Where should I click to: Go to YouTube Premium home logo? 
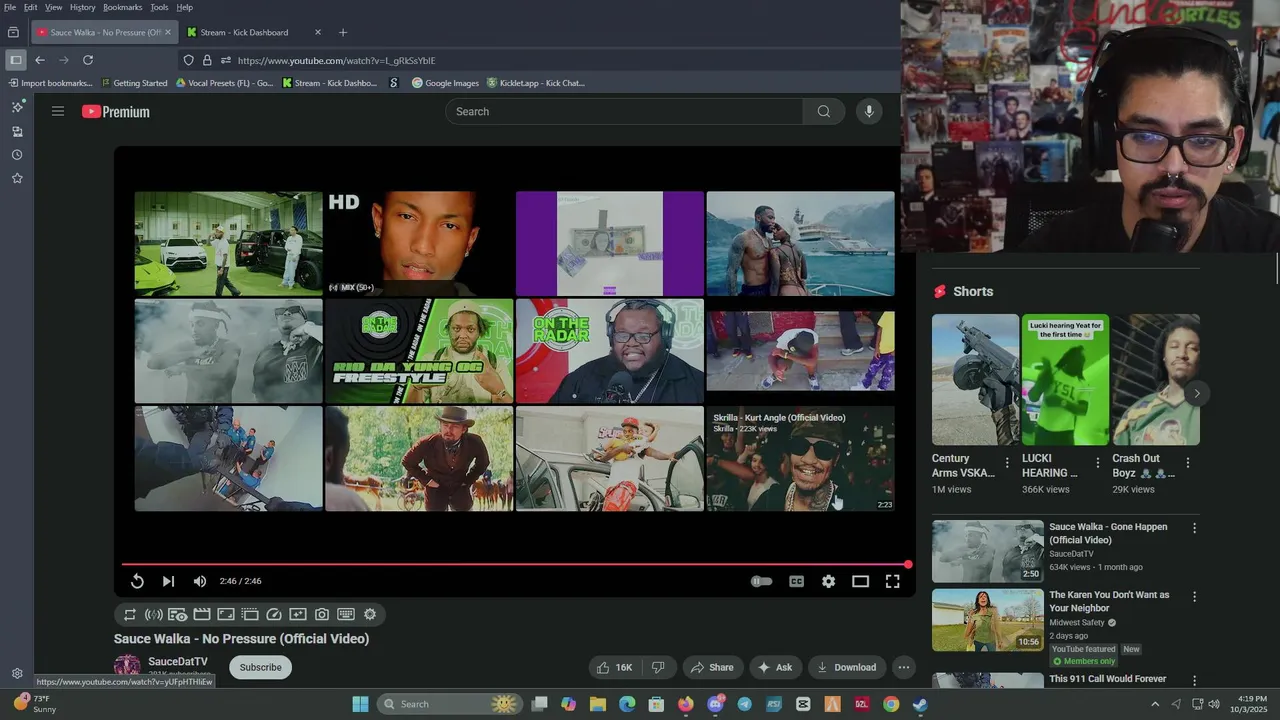(x=116, y=112)
